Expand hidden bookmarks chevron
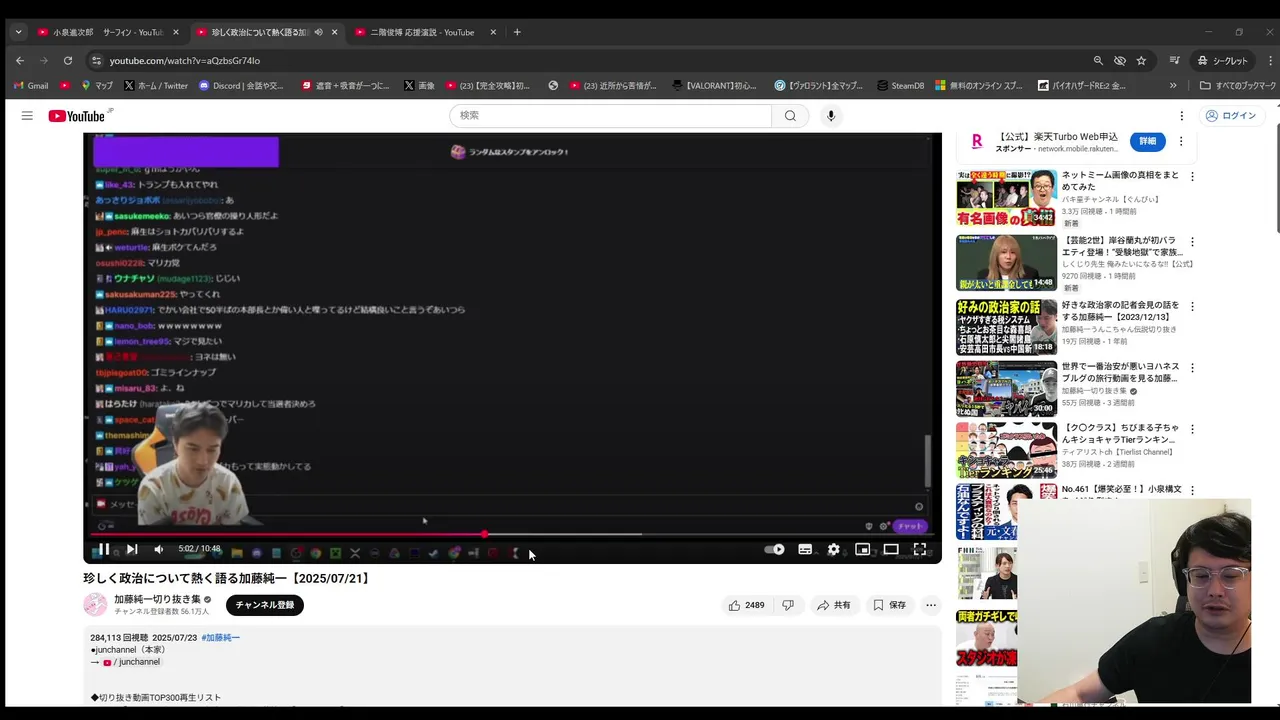 pos(1173,85)
